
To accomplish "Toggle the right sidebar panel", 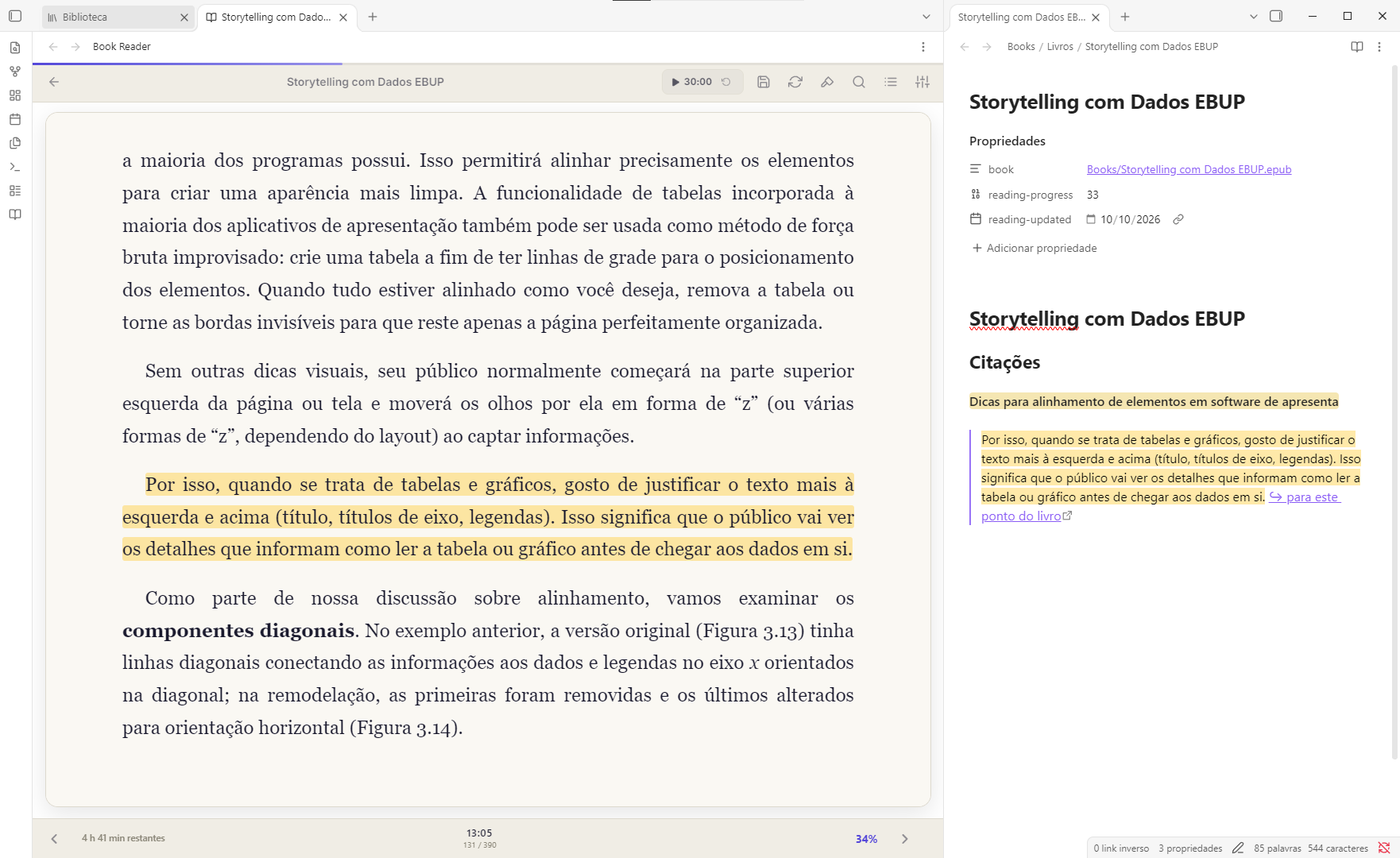I will [x=1276, y=16].
